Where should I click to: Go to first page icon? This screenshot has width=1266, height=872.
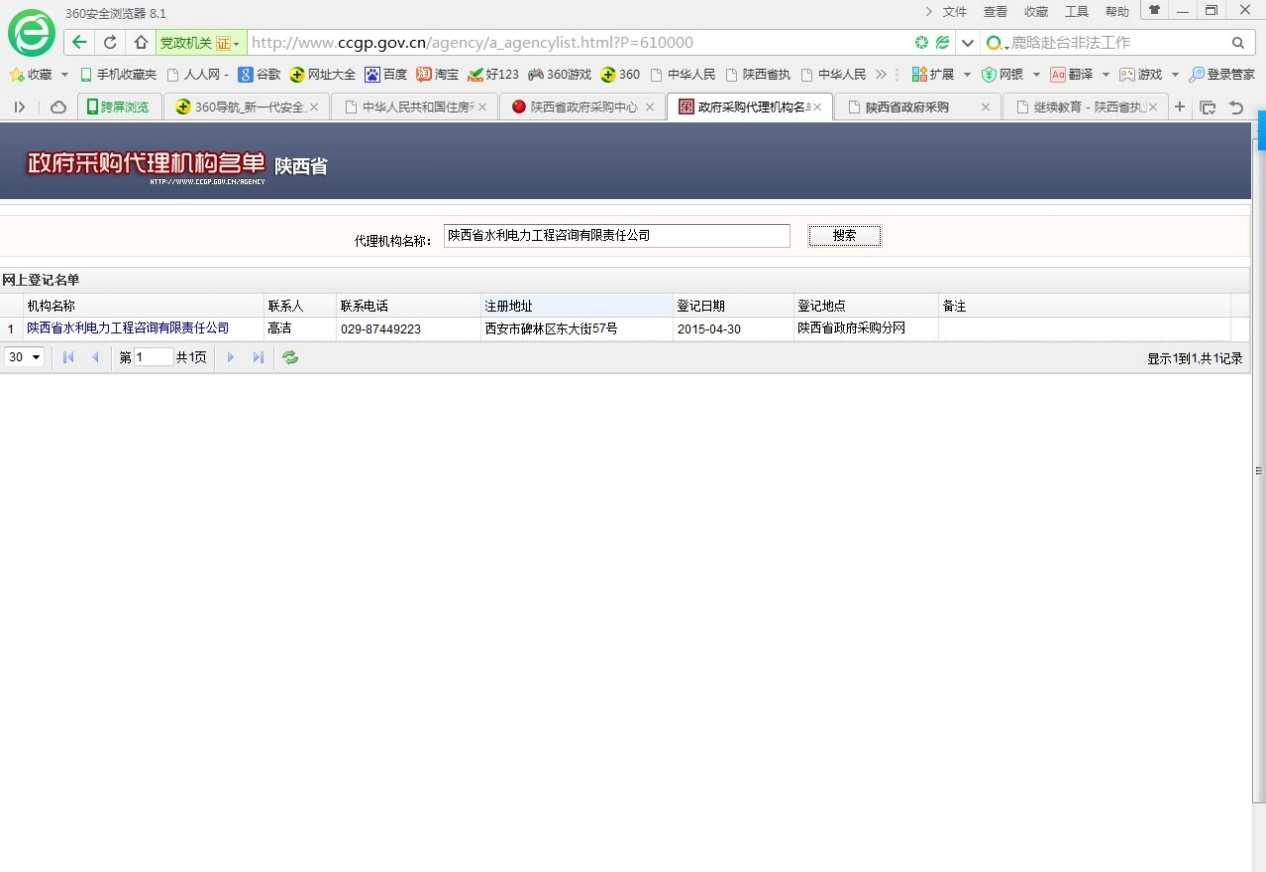68,357
